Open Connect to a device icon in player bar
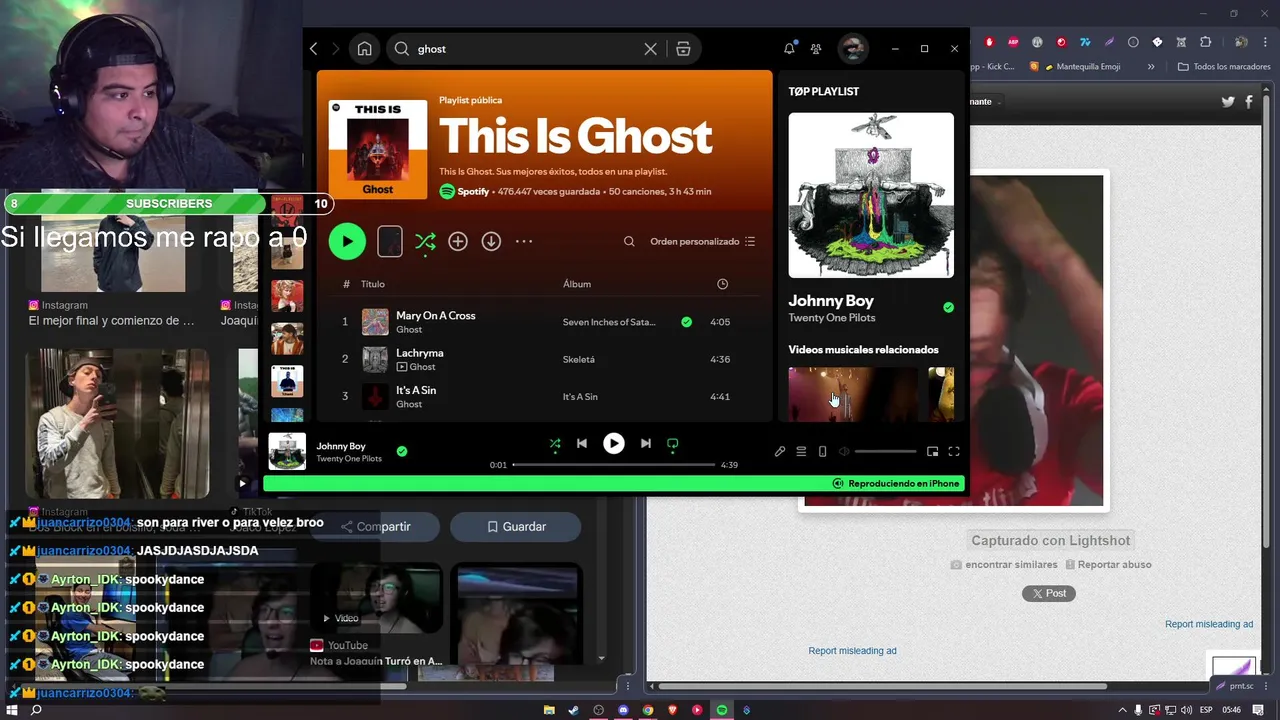The width and height of the screenshot is (1280, 720). [x=823, y=452]
